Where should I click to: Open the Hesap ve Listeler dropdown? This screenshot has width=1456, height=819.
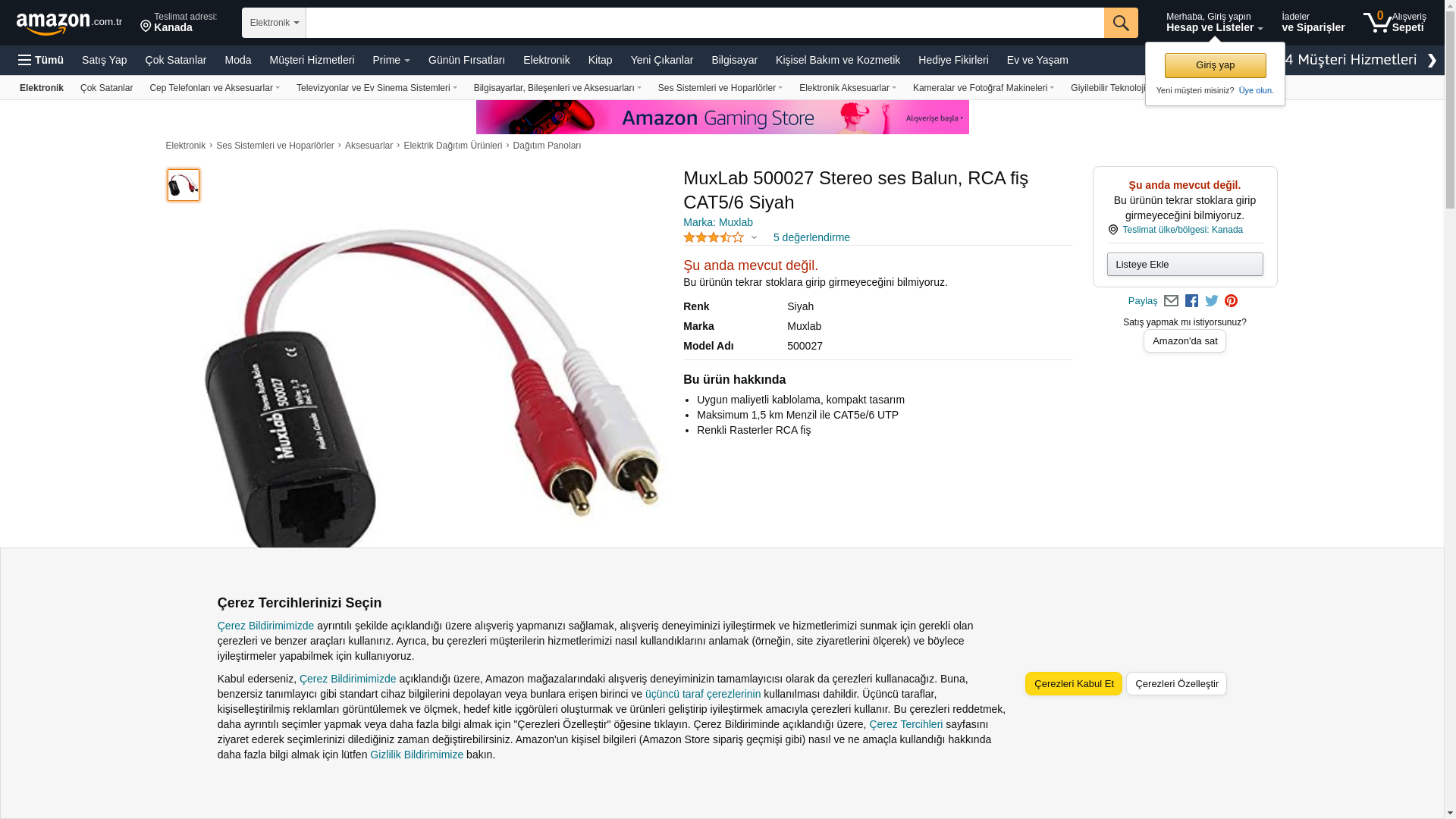tap(1214, 22)
